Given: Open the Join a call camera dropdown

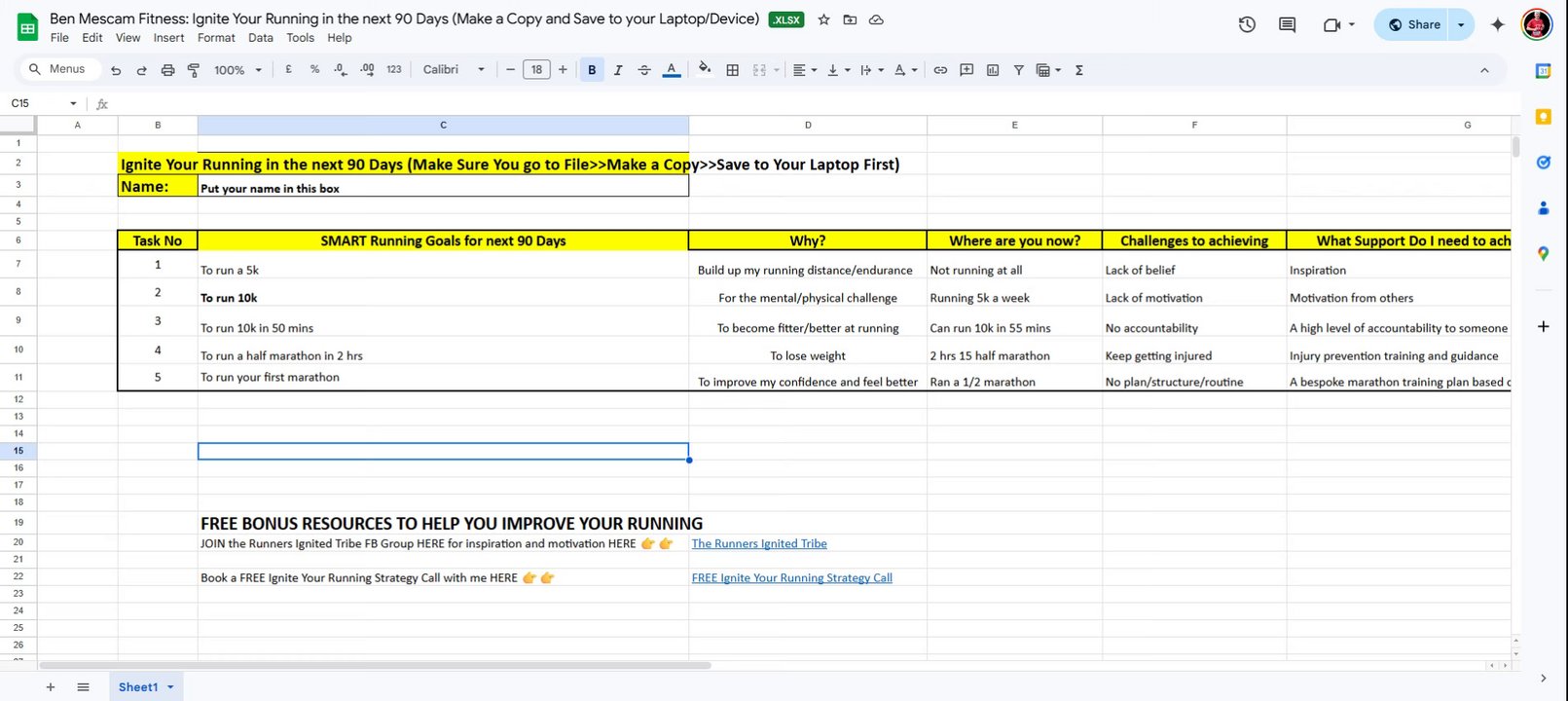Looking at the screenshot, I should 1339,24.
